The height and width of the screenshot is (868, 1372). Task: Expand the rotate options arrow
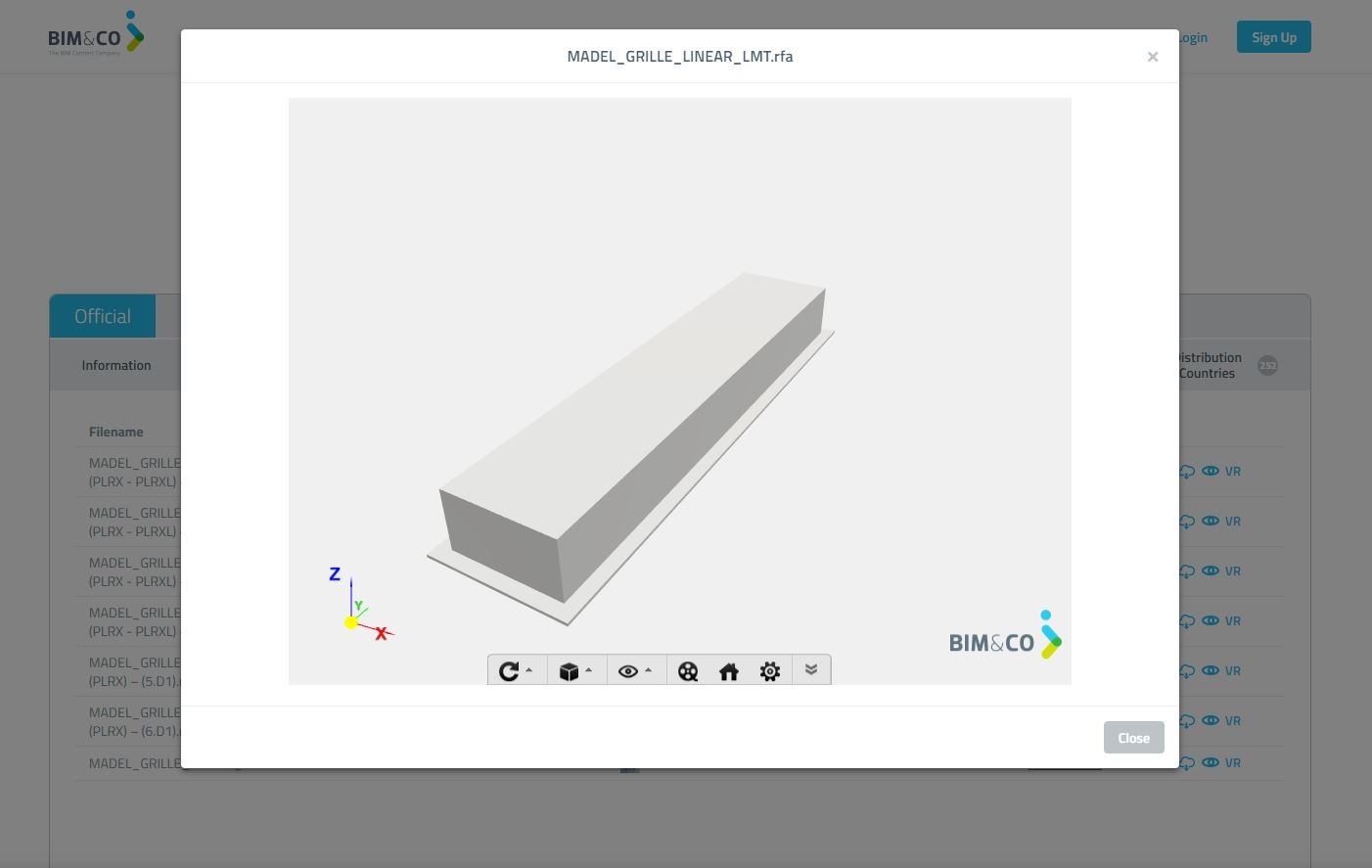529,670
